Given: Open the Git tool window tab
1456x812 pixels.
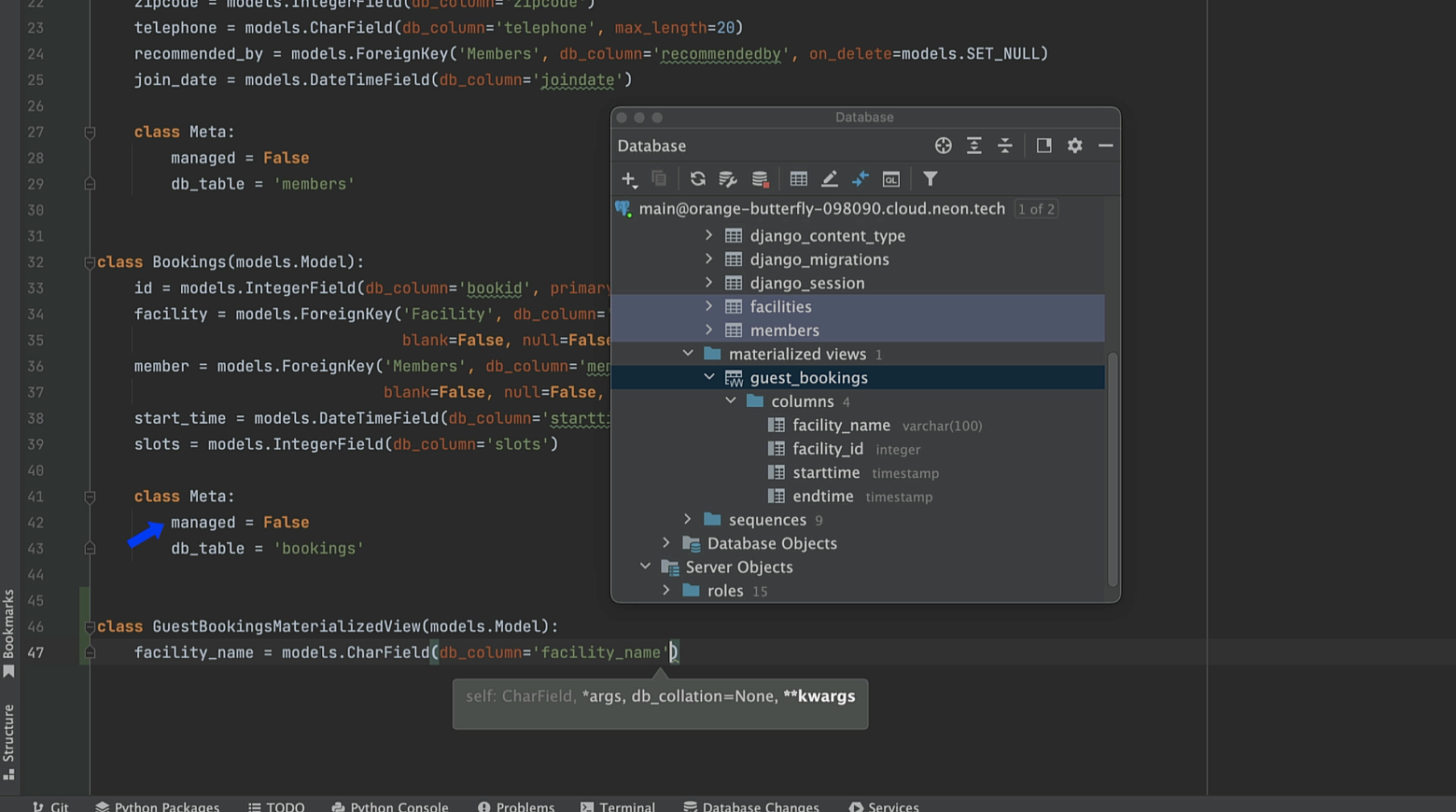Looking at the screenshot, I should point(50,805).
